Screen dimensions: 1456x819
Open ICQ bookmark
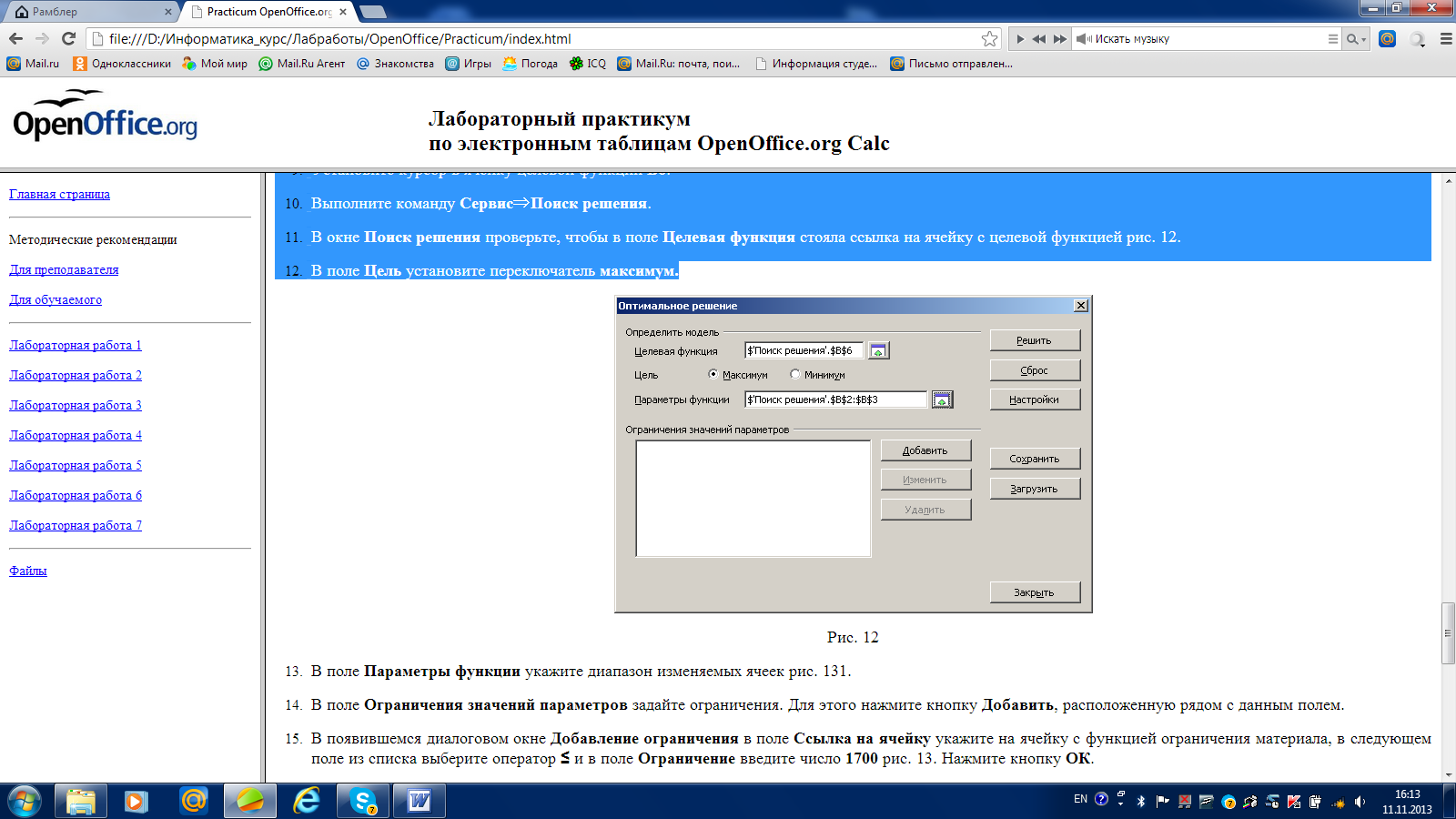point(588,64)
